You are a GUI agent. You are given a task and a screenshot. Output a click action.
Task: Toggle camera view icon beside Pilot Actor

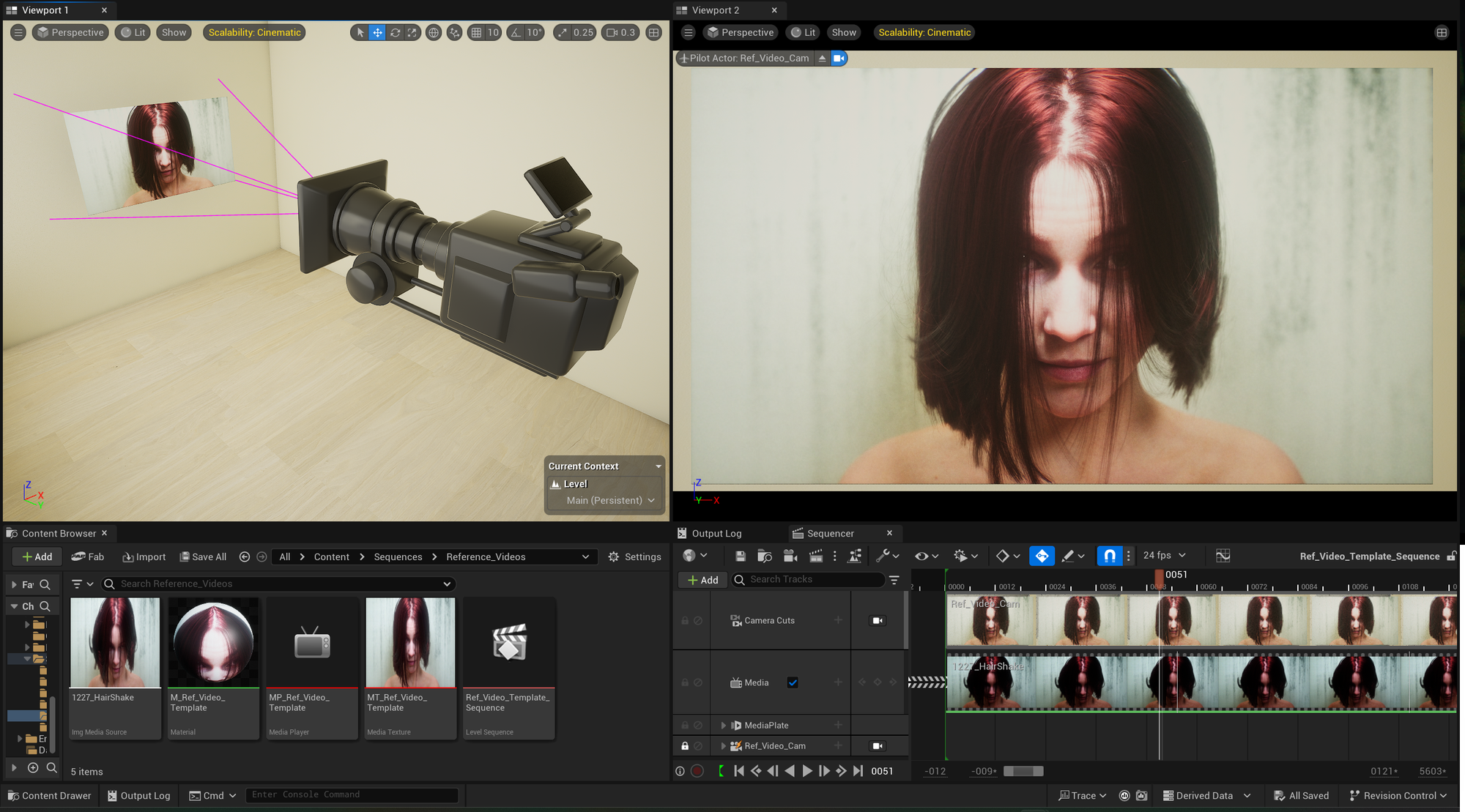pos(839,58)
